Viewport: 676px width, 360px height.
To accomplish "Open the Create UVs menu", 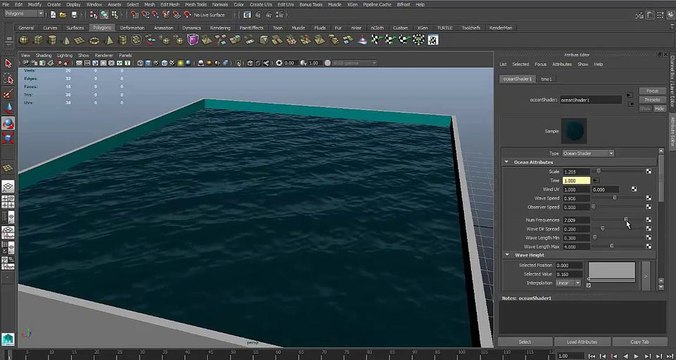I will coord(261,4).
